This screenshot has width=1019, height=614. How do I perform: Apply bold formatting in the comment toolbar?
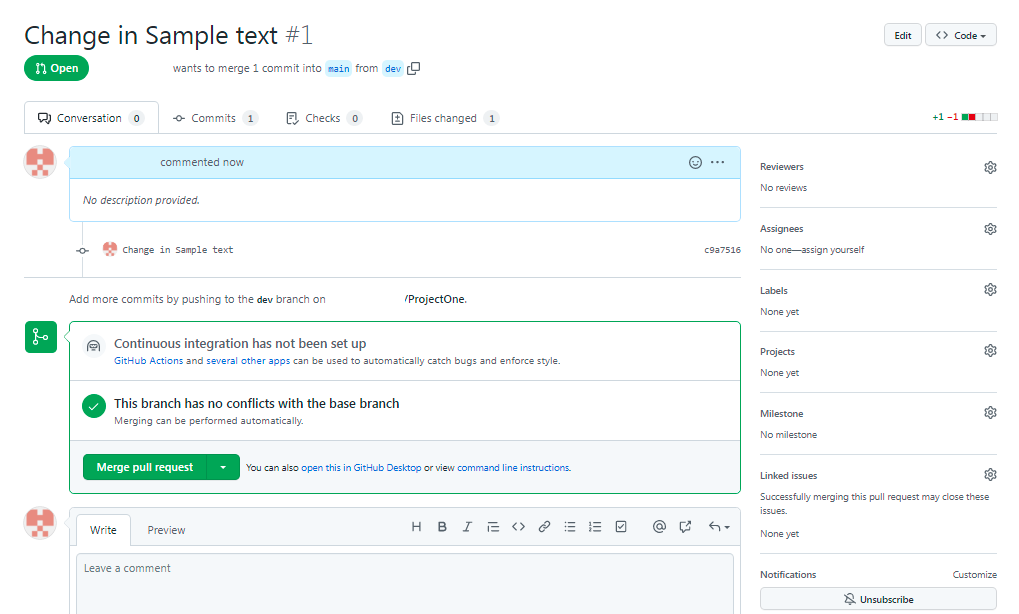442,526
